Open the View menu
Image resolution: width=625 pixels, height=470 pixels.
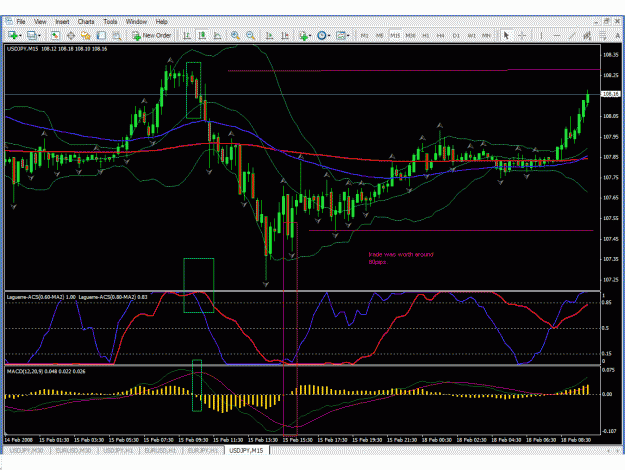point(40,22)
